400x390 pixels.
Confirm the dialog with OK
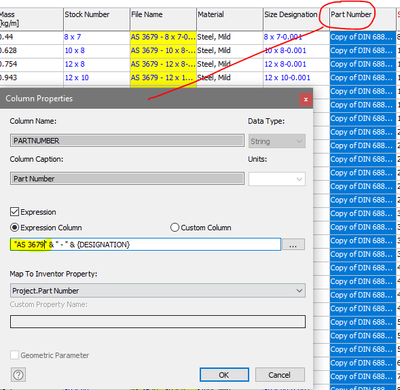click(x=224, y=375)
